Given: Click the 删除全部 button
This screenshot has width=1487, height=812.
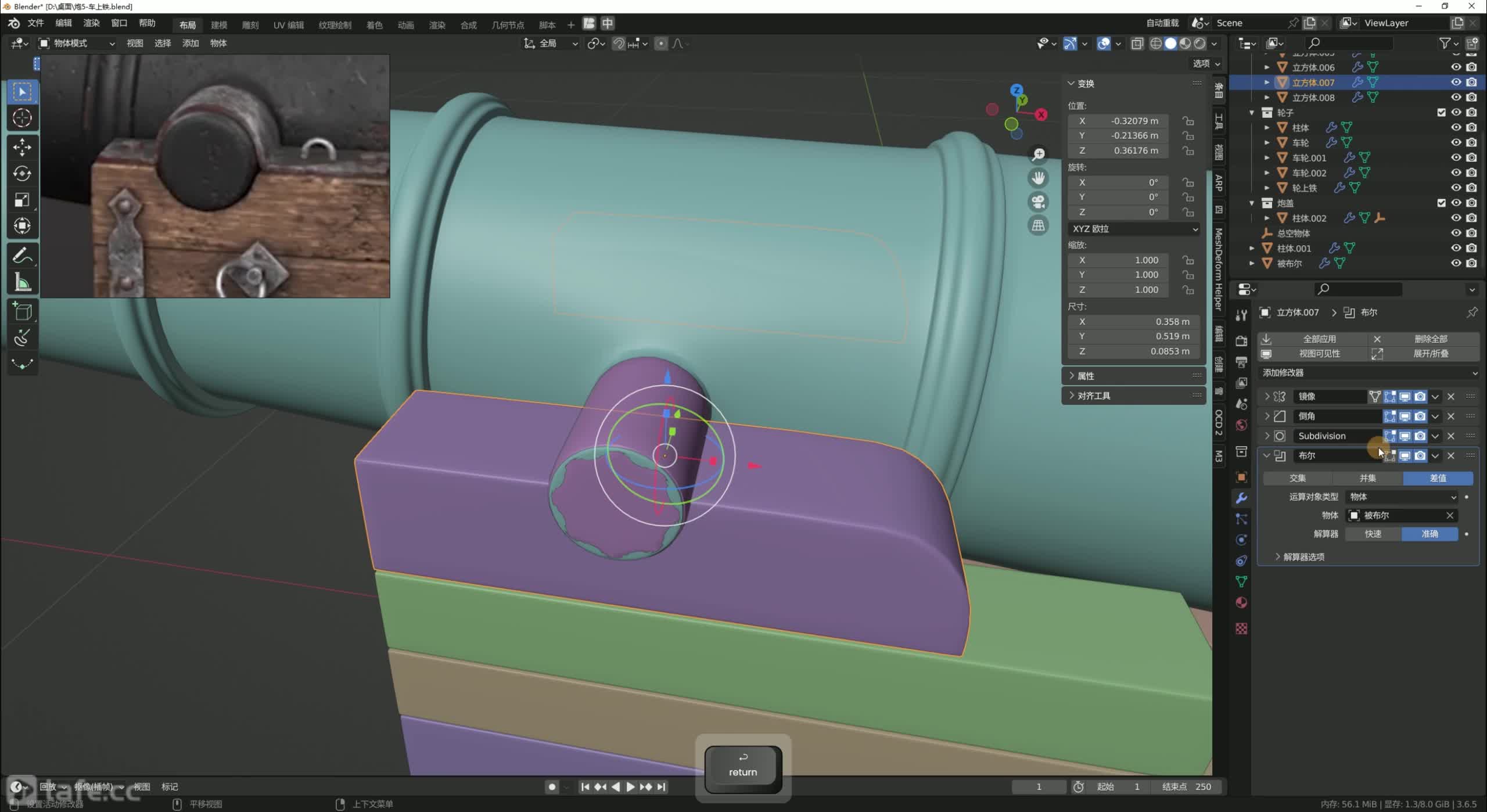Looking at the screenshot, I should tap(1424, 339).
